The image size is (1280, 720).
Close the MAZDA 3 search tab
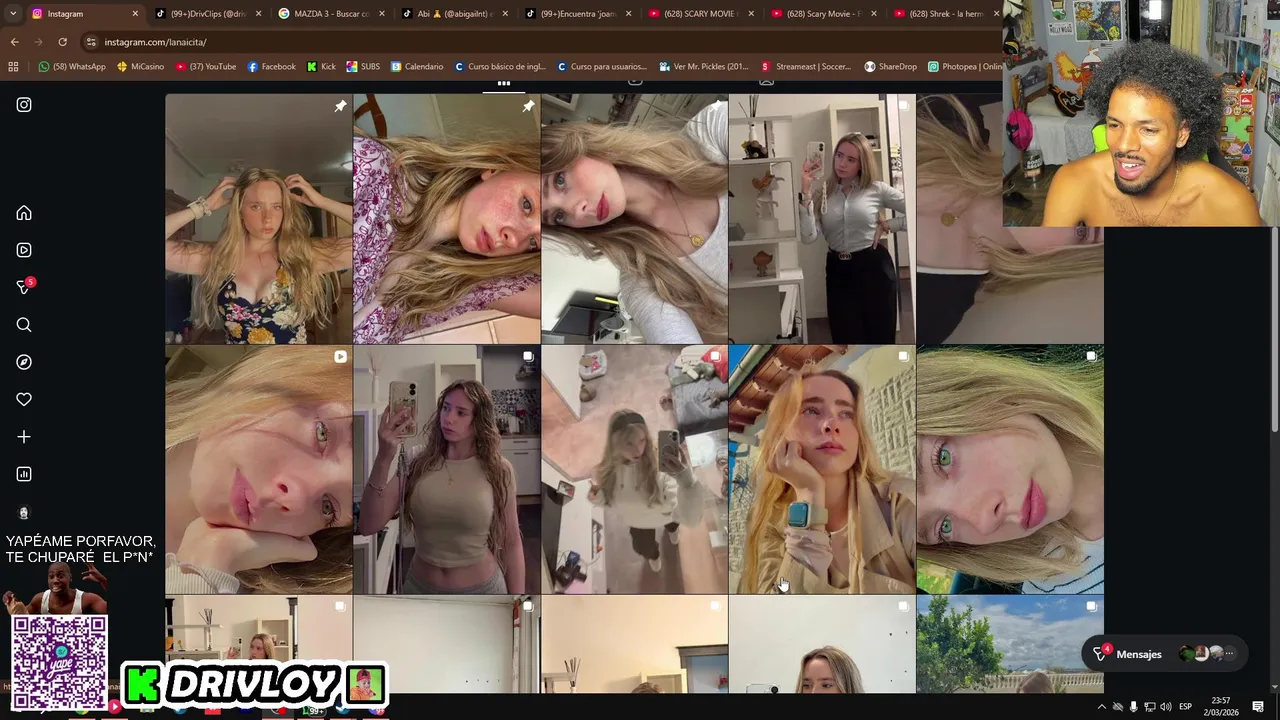381,14
